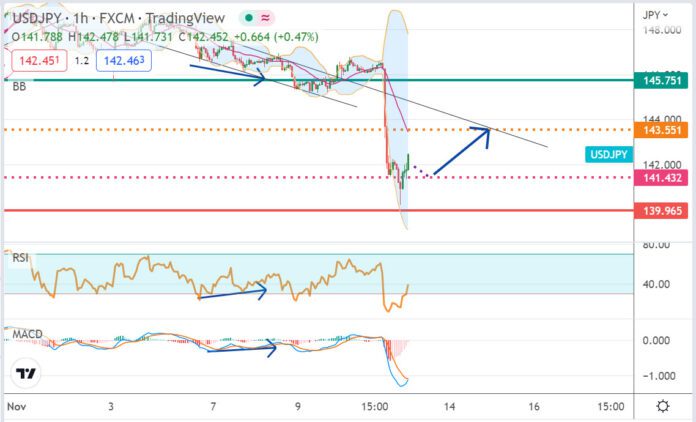Click the low value L141.731
The image size is (696, 422).
coord(148,37)
